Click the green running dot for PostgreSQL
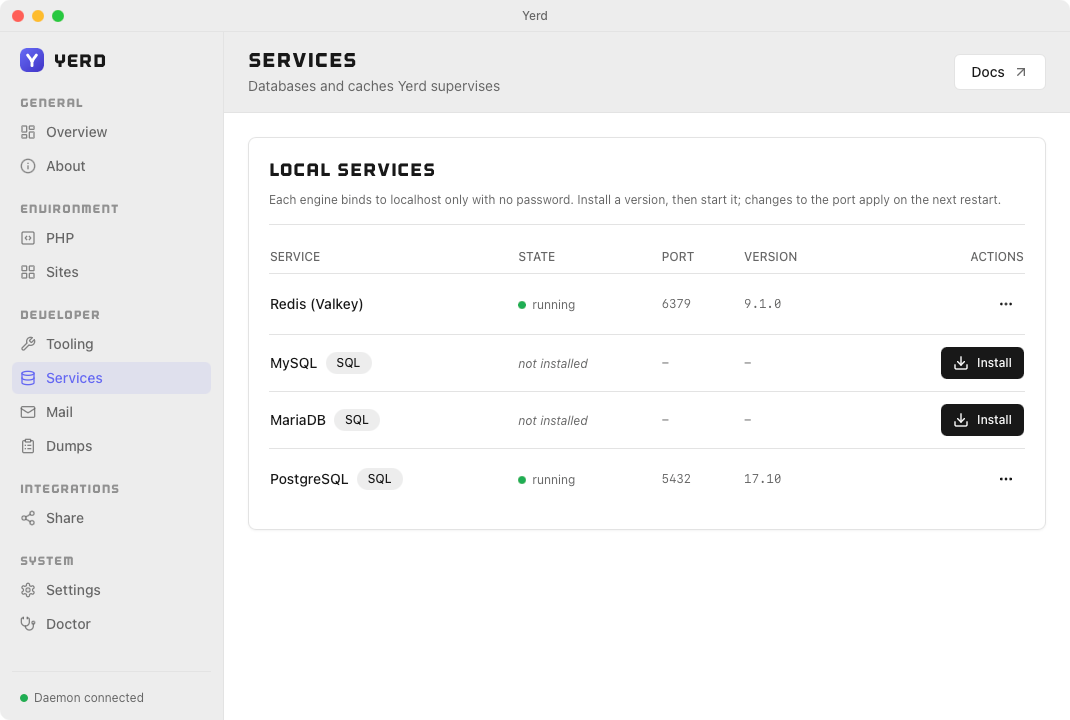Image resolution: width=1070 pixels, height=720 pixels. [522, 480]
